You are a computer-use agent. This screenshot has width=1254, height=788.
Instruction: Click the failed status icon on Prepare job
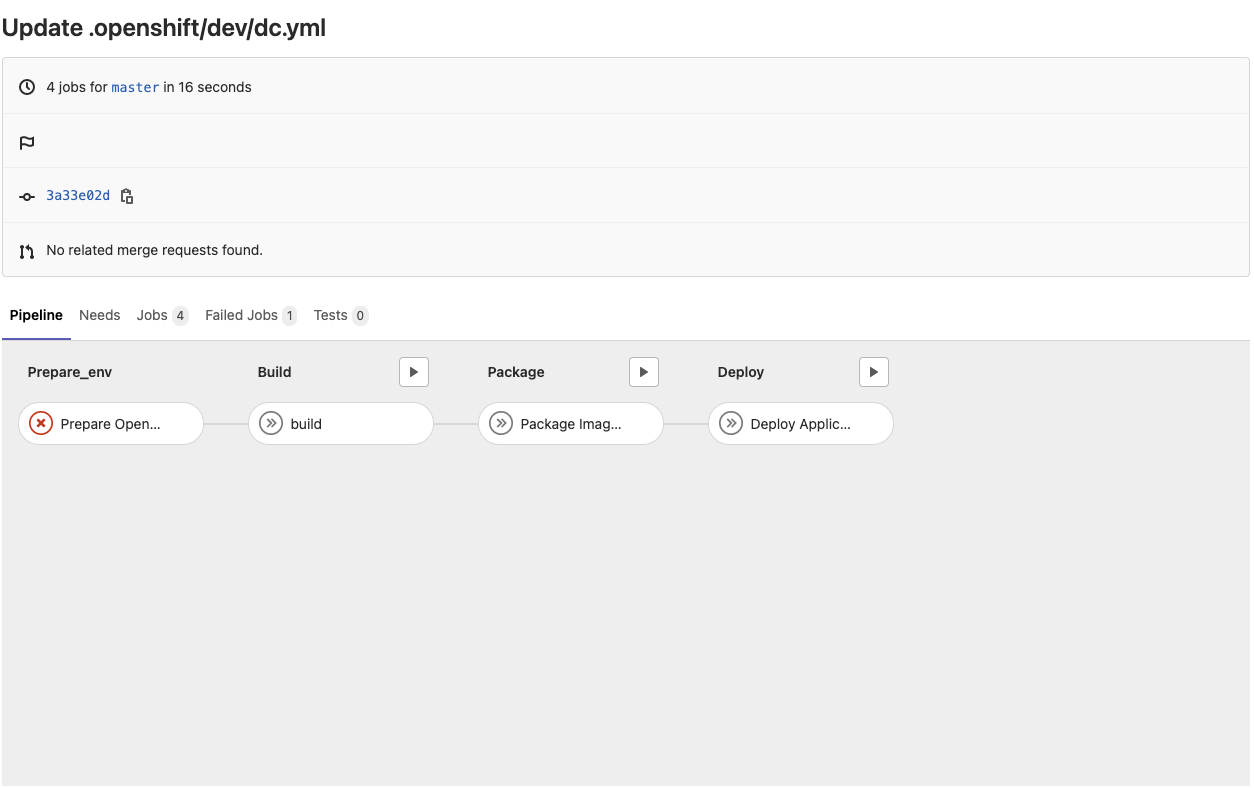point(41,424)
